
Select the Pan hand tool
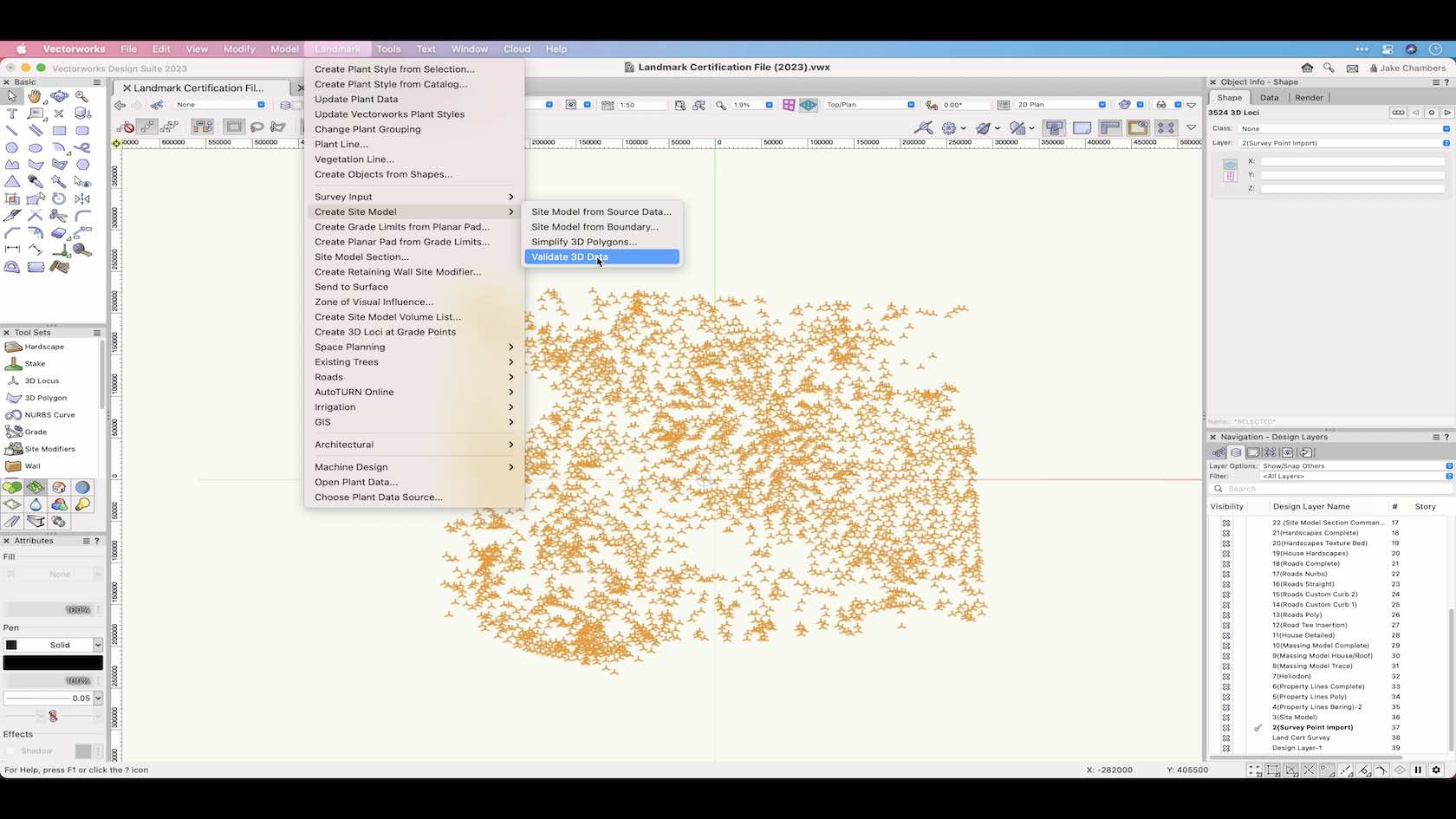pos(35,97)
